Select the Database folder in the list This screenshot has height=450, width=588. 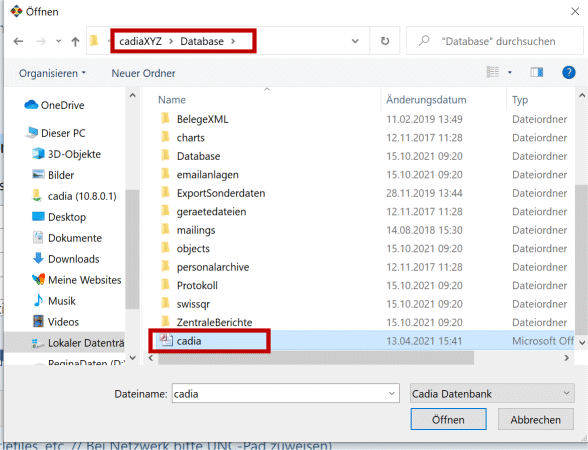point(198,156)
